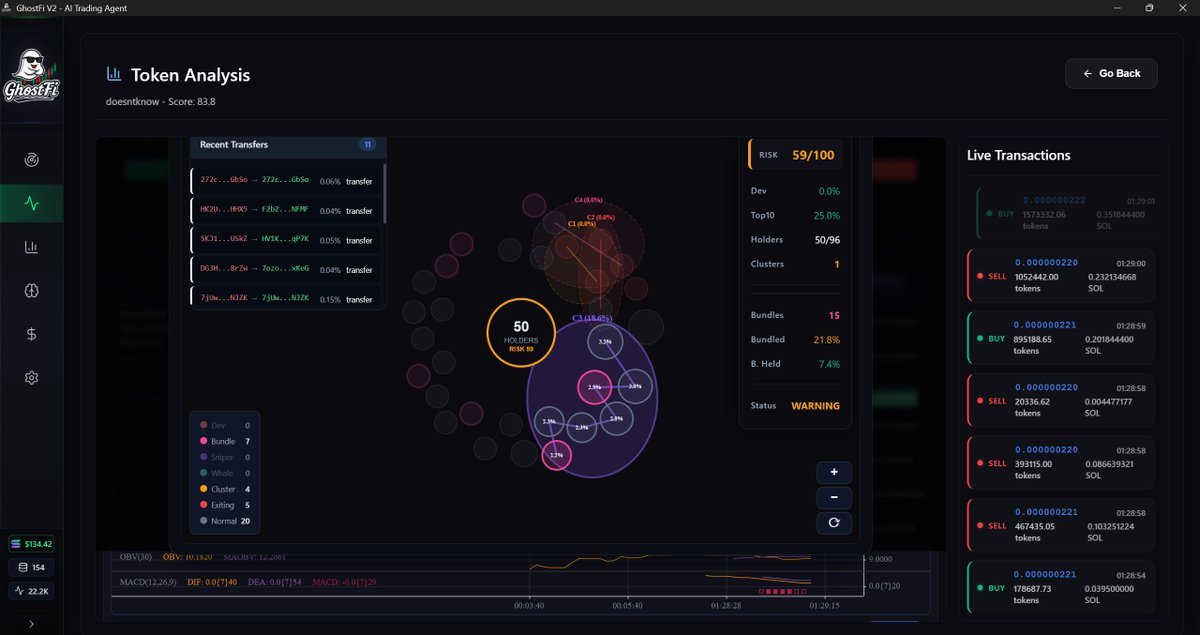Toggle the Dev legend filter

pos(225,425)
